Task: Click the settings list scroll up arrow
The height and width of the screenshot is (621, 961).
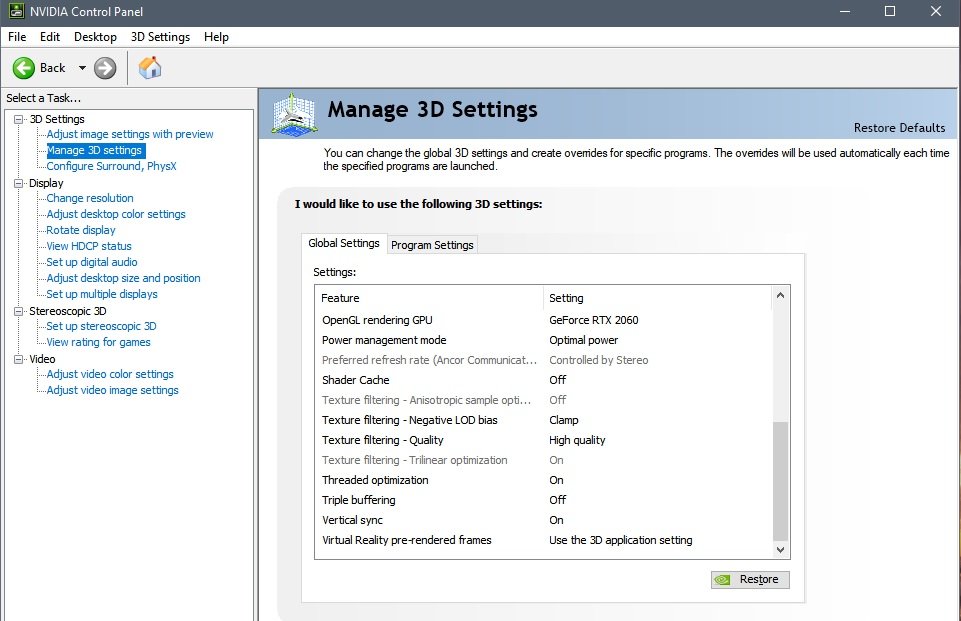Action: (x=780, y=295)
